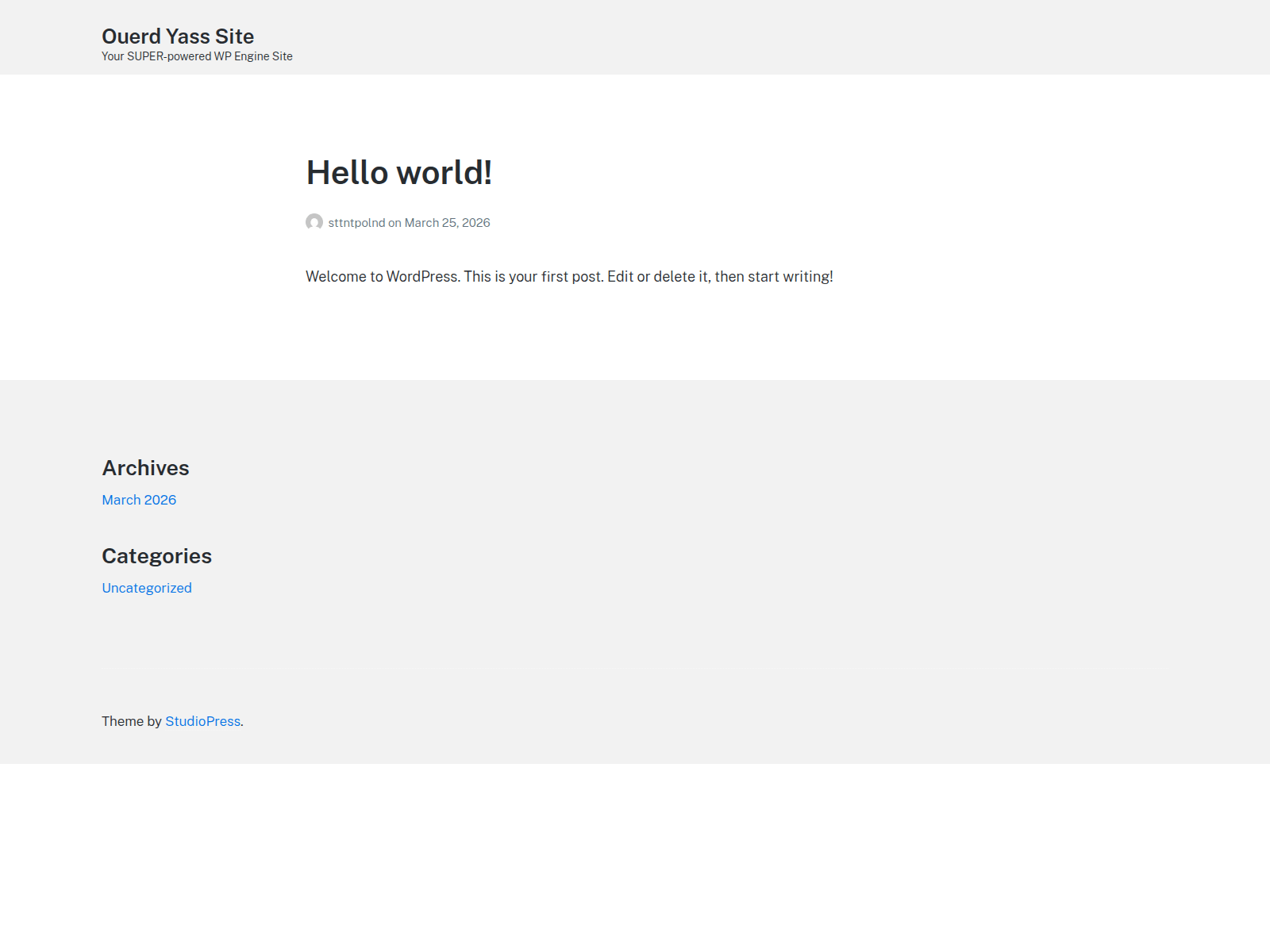Open the Ouerd Yass Site homepage link
Viewport: 1270px width, 952px height.
(178, 36)
